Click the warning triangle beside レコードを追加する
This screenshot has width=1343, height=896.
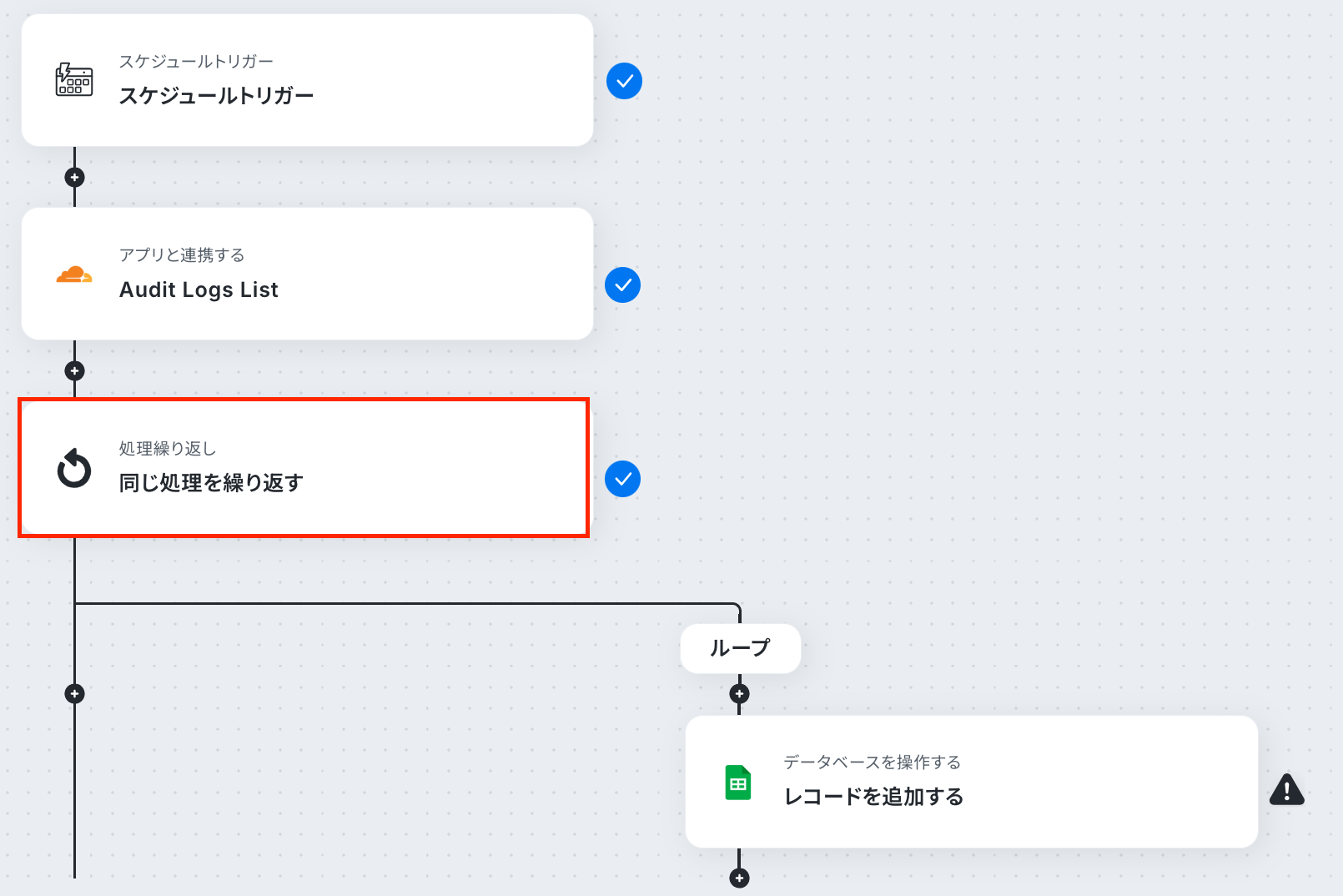click(1286, 789)
